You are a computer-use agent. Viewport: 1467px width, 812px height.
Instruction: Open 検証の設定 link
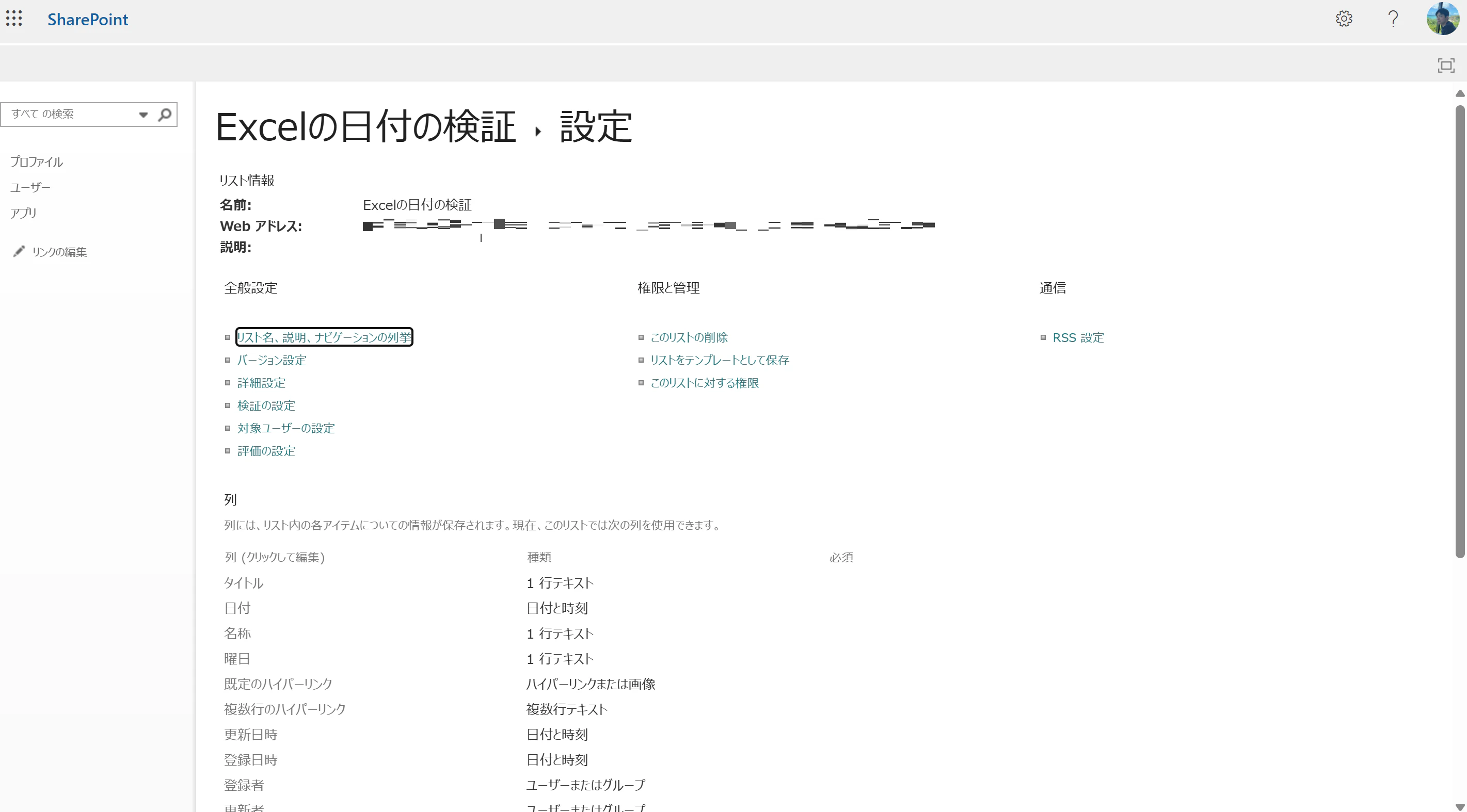pyautogui.click(x=265, y=405)
